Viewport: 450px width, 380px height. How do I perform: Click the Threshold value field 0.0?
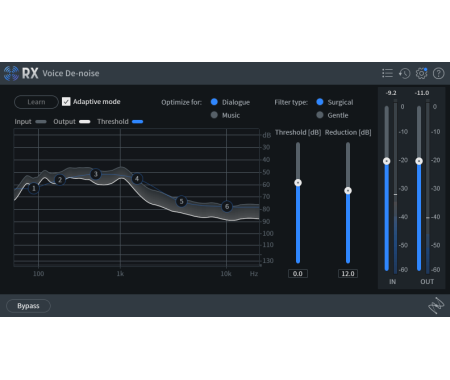point(298,274)
